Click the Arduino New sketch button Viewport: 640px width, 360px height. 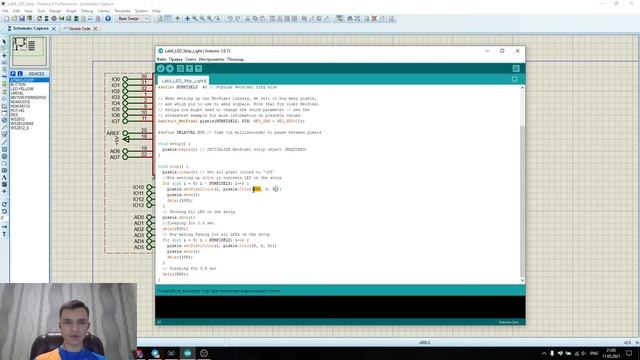click(180, 69)
